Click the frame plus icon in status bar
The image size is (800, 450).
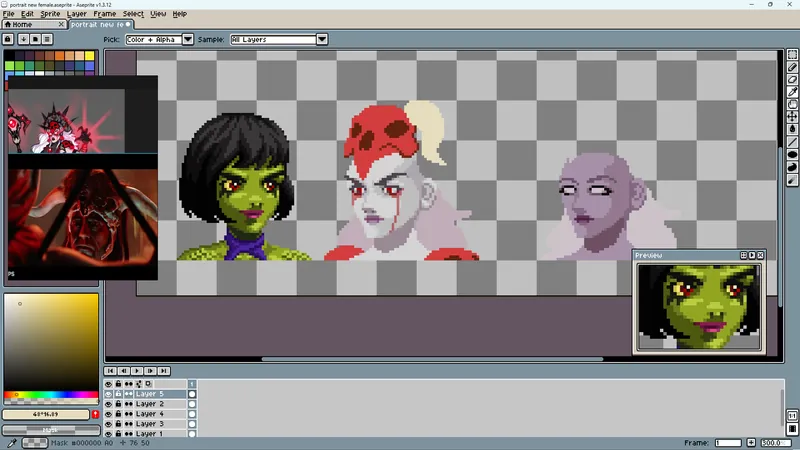tap(751, 443)
